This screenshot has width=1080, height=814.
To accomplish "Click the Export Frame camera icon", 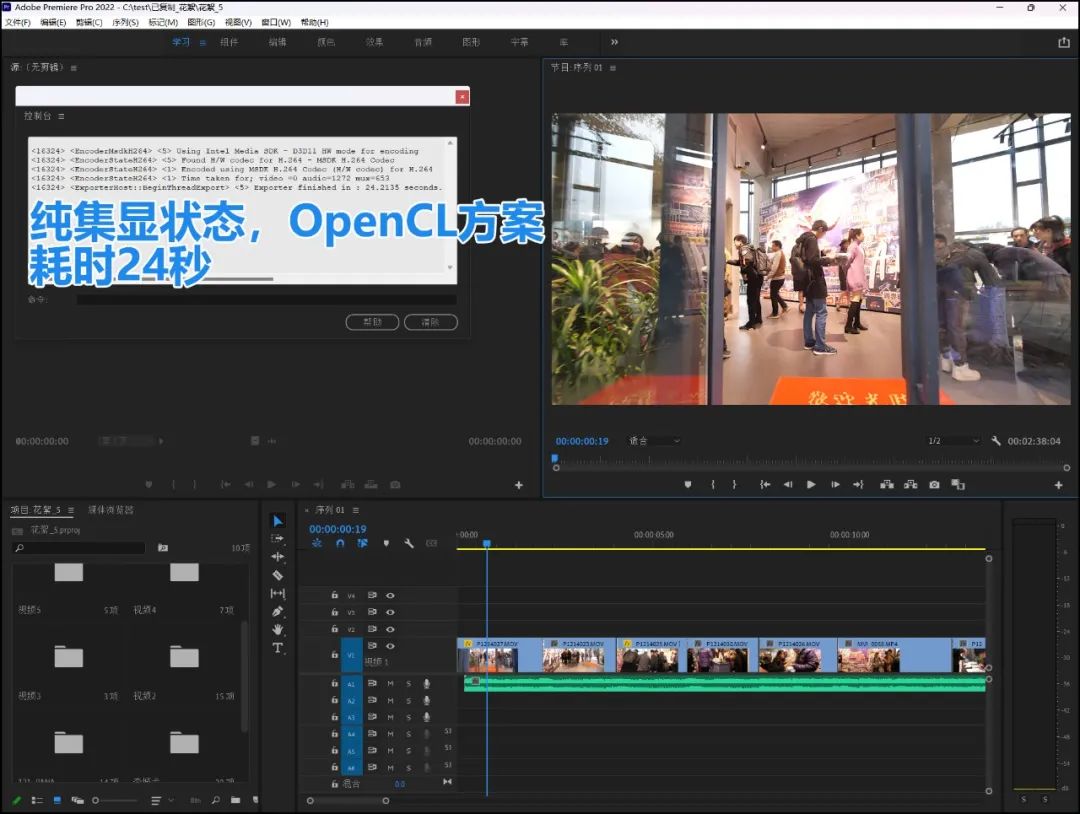I will coord(934,485).
